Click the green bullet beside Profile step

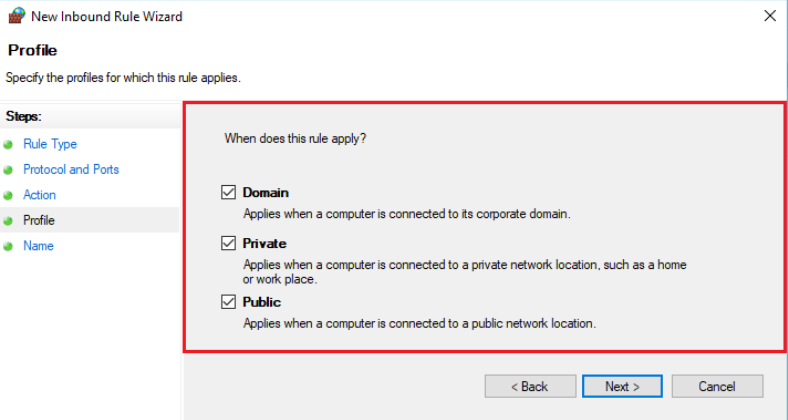(8, 221)
